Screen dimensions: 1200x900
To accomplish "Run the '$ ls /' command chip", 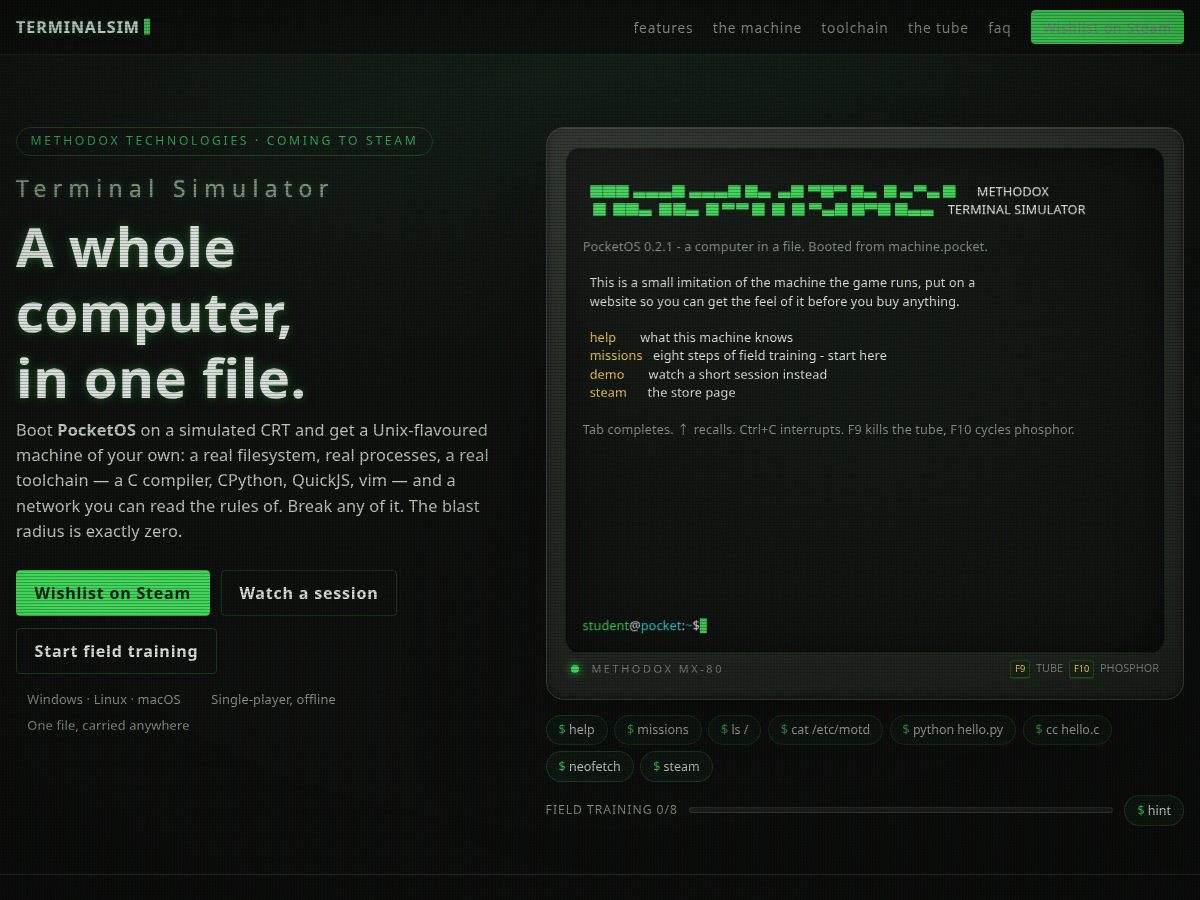I will coord(734,730).
